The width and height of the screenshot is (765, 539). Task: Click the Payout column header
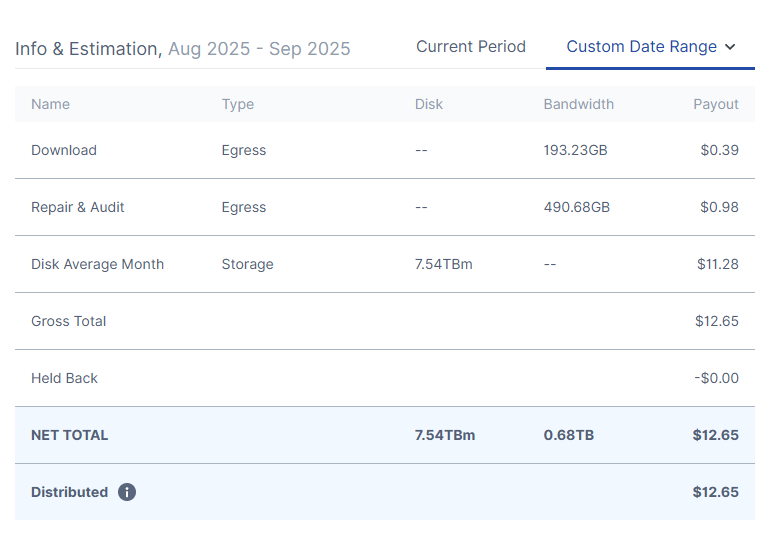pos(715,104)
